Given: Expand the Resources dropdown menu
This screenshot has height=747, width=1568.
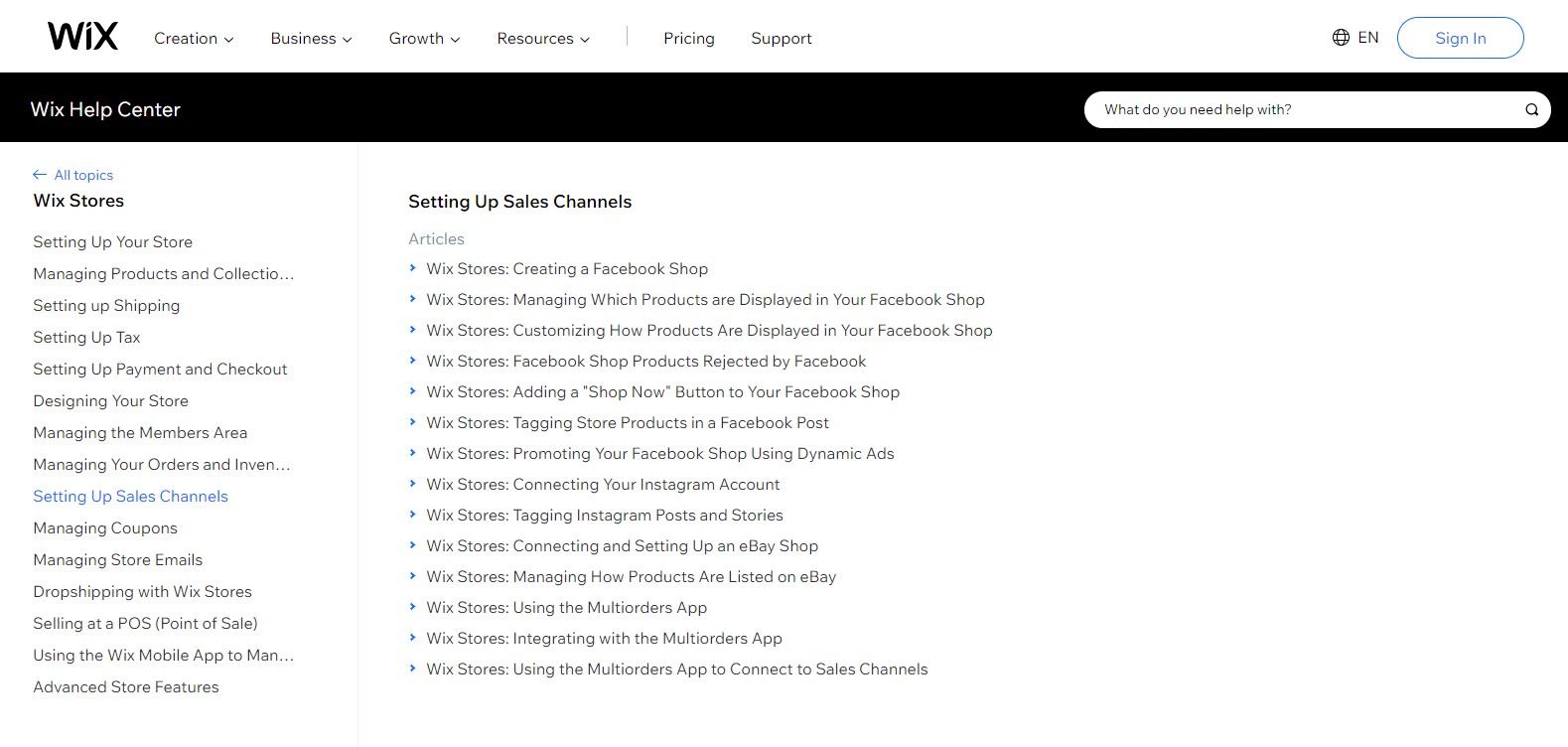Looking at the screenshot, I should point(543,39).
